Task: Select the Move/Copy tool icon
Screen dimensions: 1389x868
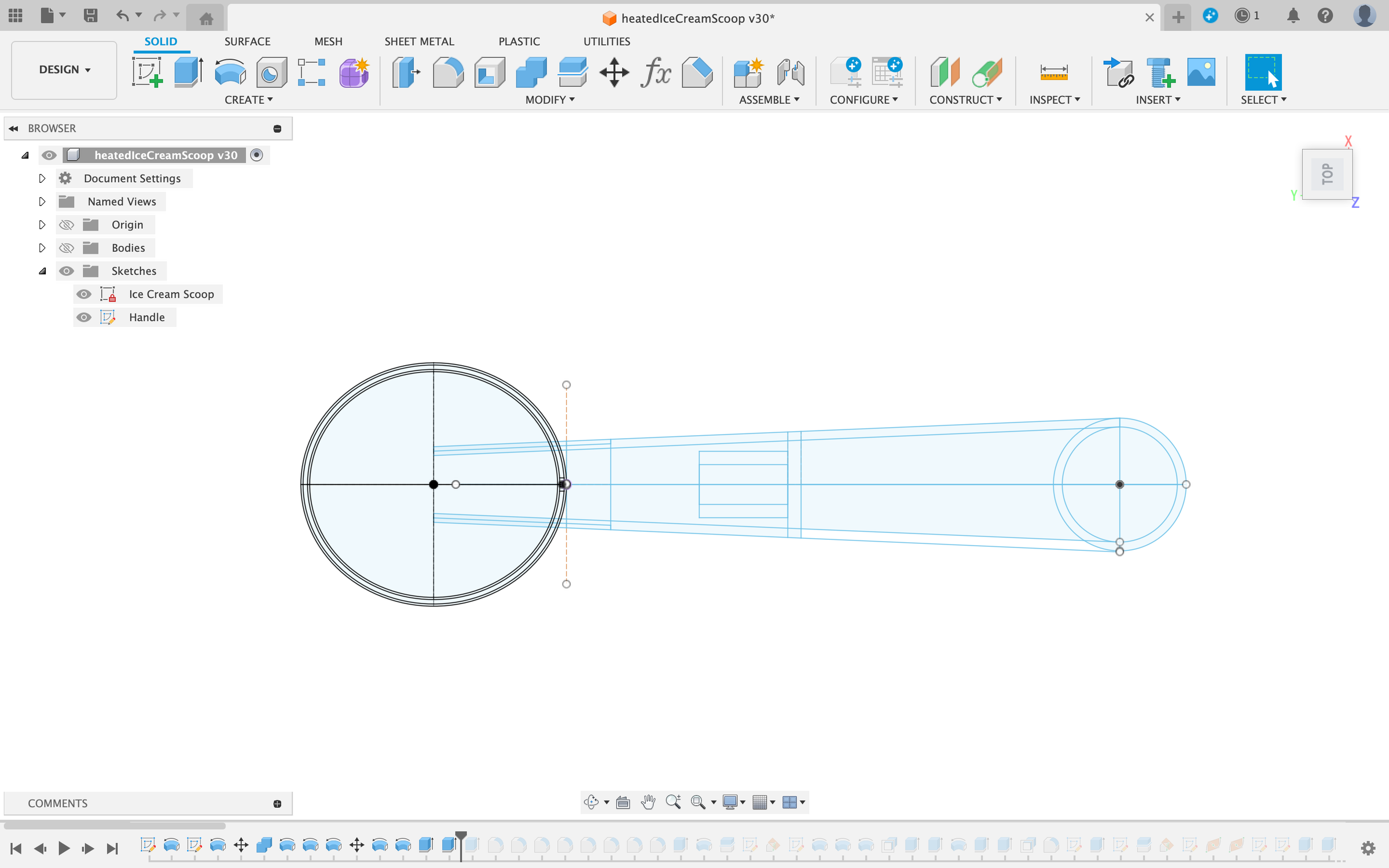Action: pos(614,73)
